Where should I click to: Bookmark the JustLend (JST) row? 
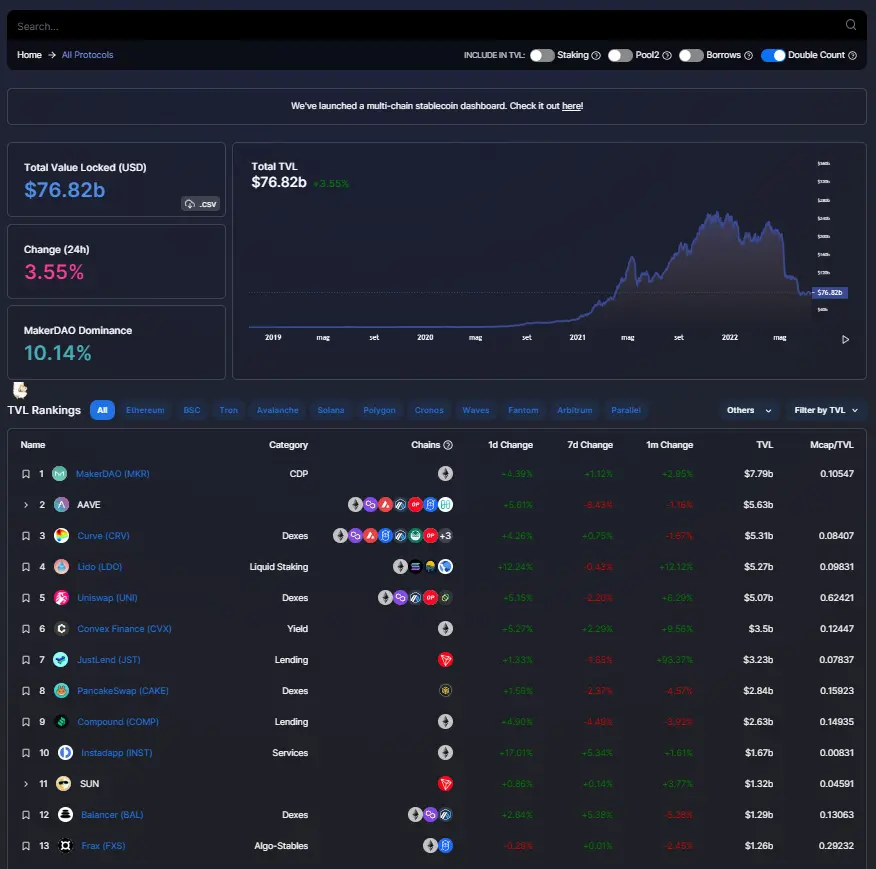[26, 660]
